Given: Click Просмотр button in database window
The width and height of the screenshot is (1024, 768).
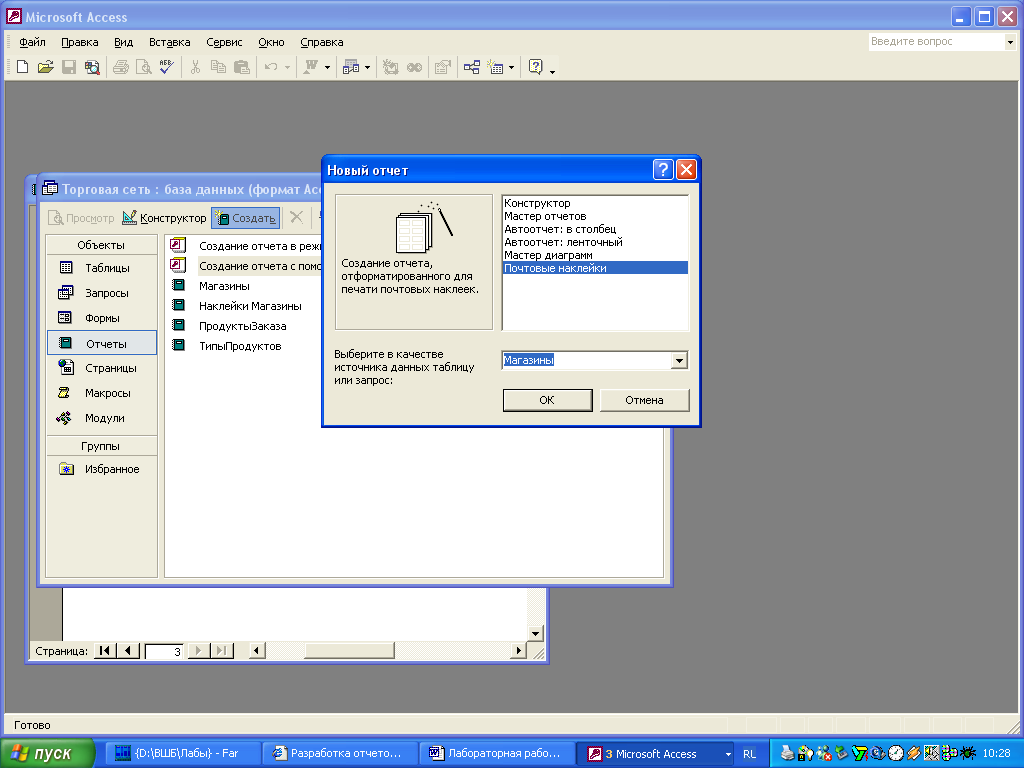Looking at the screenshot, I should tap(82, 218).
